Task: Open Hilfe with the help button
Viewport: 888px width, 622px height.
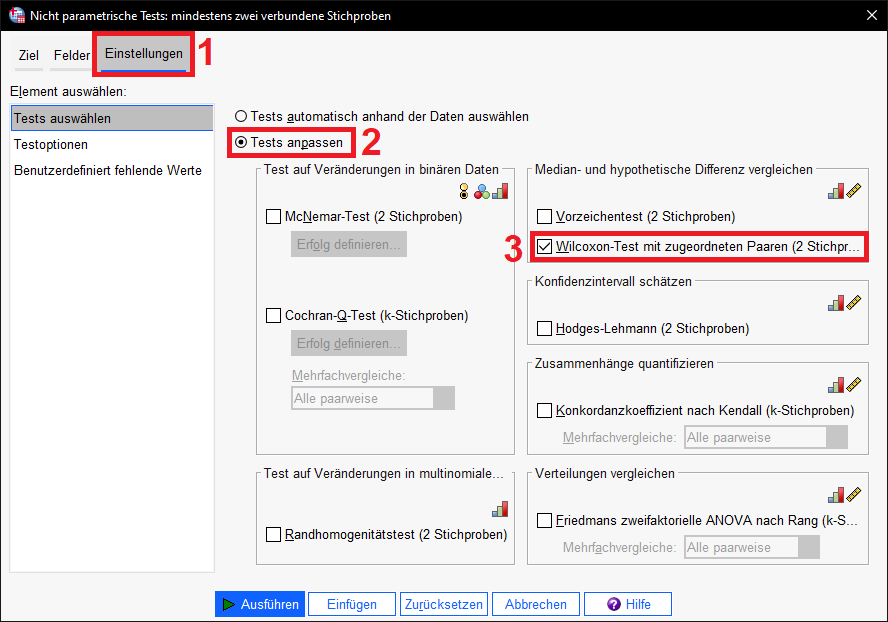Action: (x=628, y=604)
